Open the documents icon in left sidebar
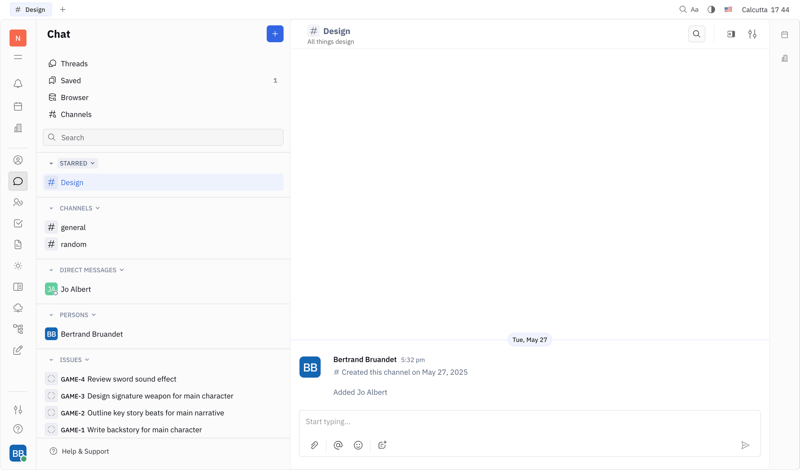Viewport: 800px width, 470px height. tap(18, 244)
